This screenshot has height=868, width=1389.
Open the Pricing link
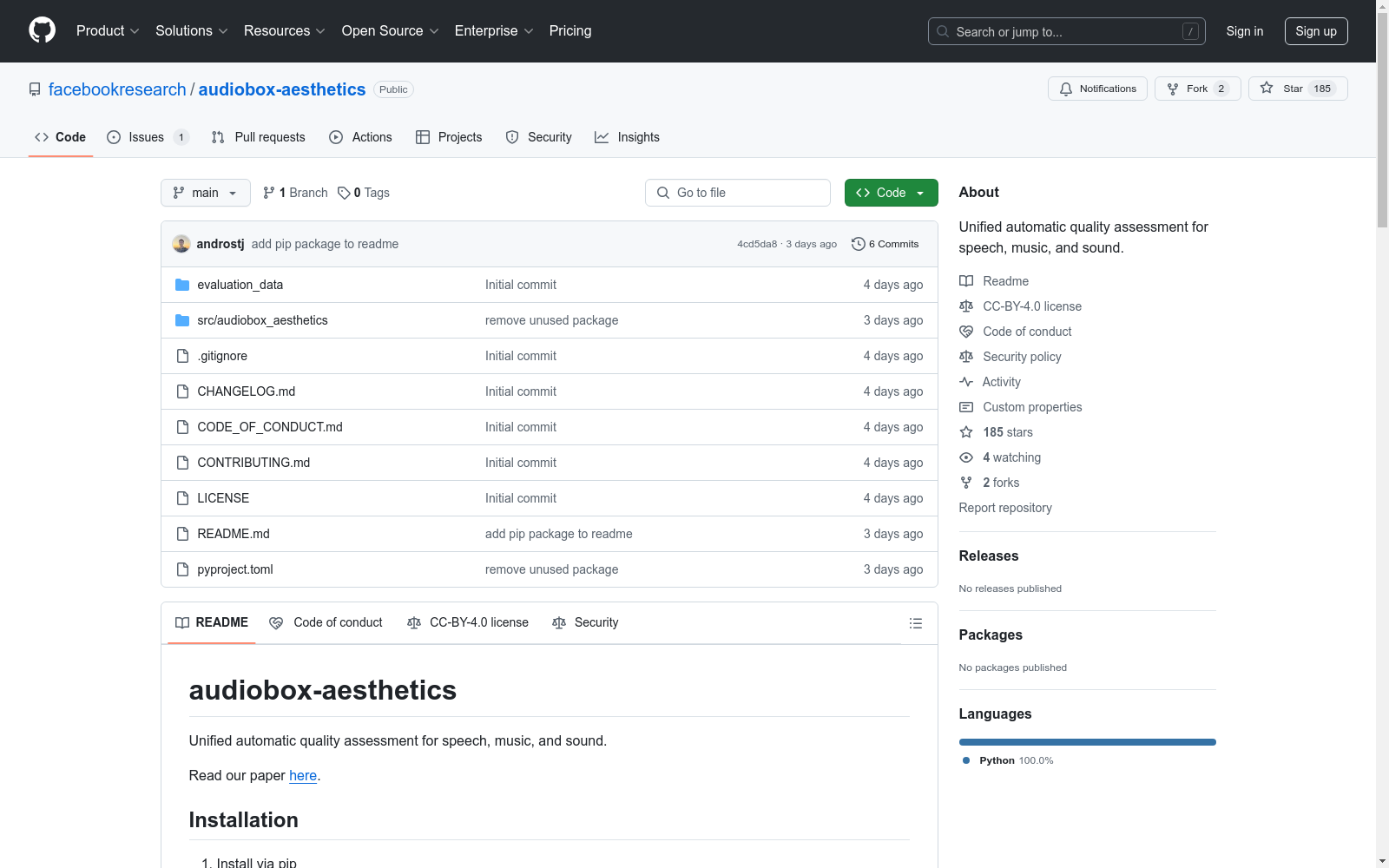[x=570, y=30]
